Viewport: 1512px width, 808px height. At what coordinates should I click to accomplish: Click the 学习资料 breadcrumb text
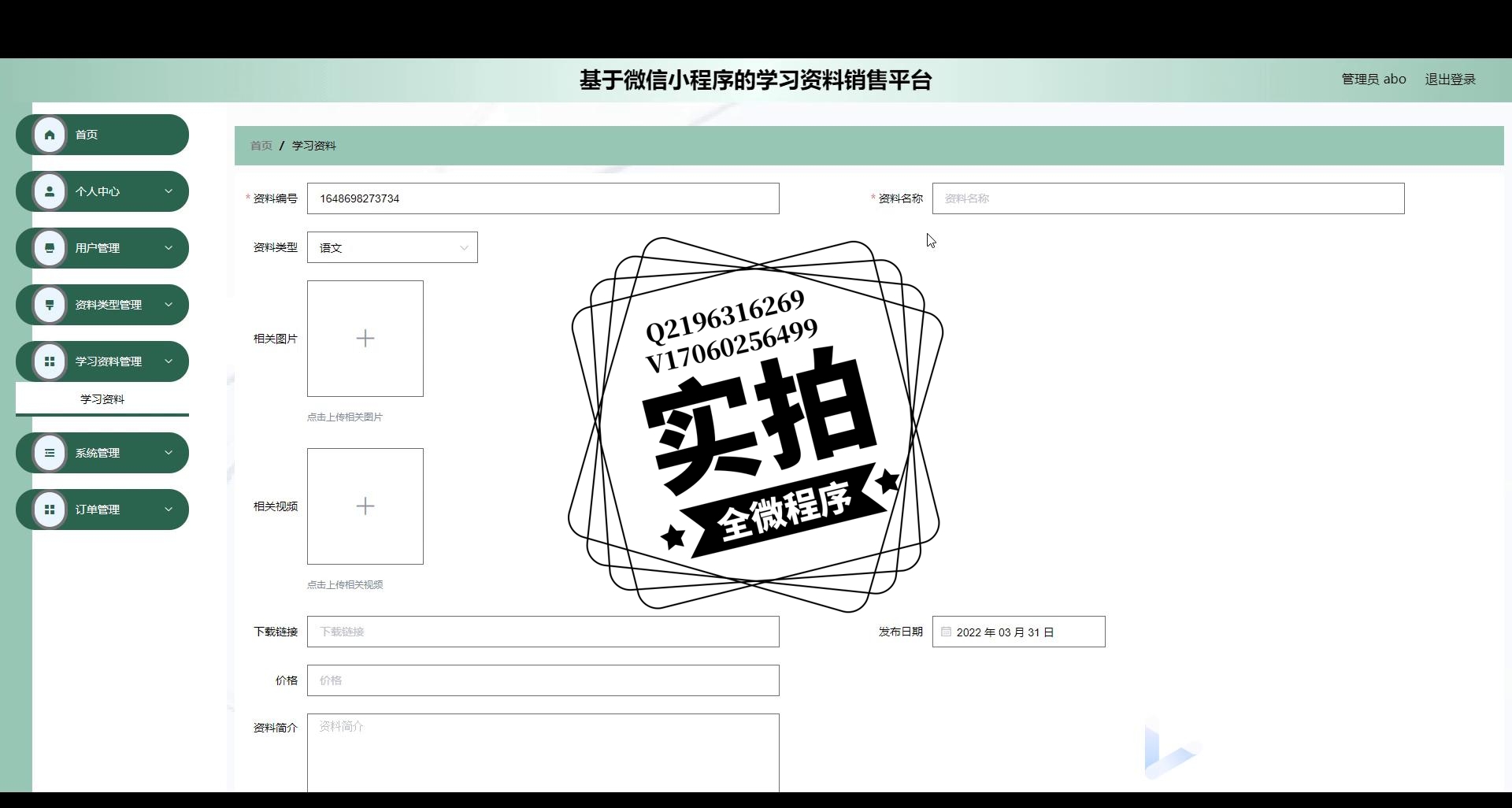pyautogui.click(x=314, y=146)
